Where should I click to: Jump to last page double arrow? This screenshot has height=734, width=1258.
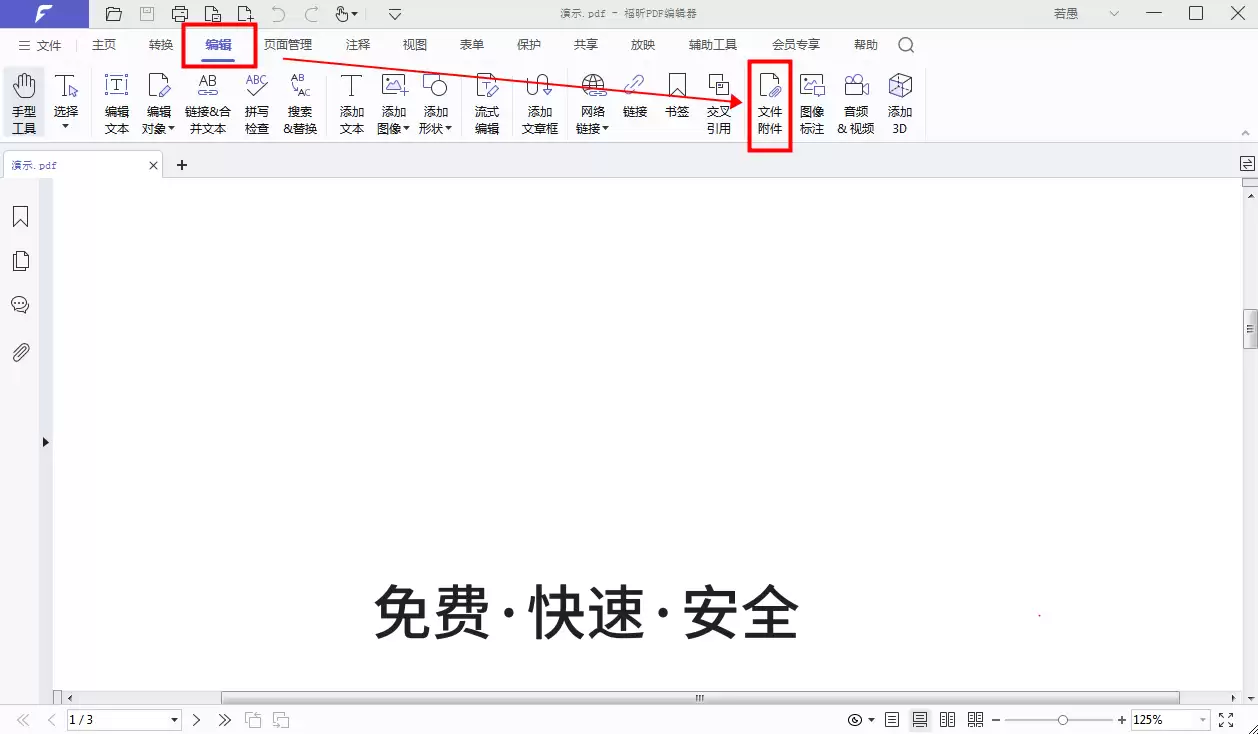[x=225, y=720]
